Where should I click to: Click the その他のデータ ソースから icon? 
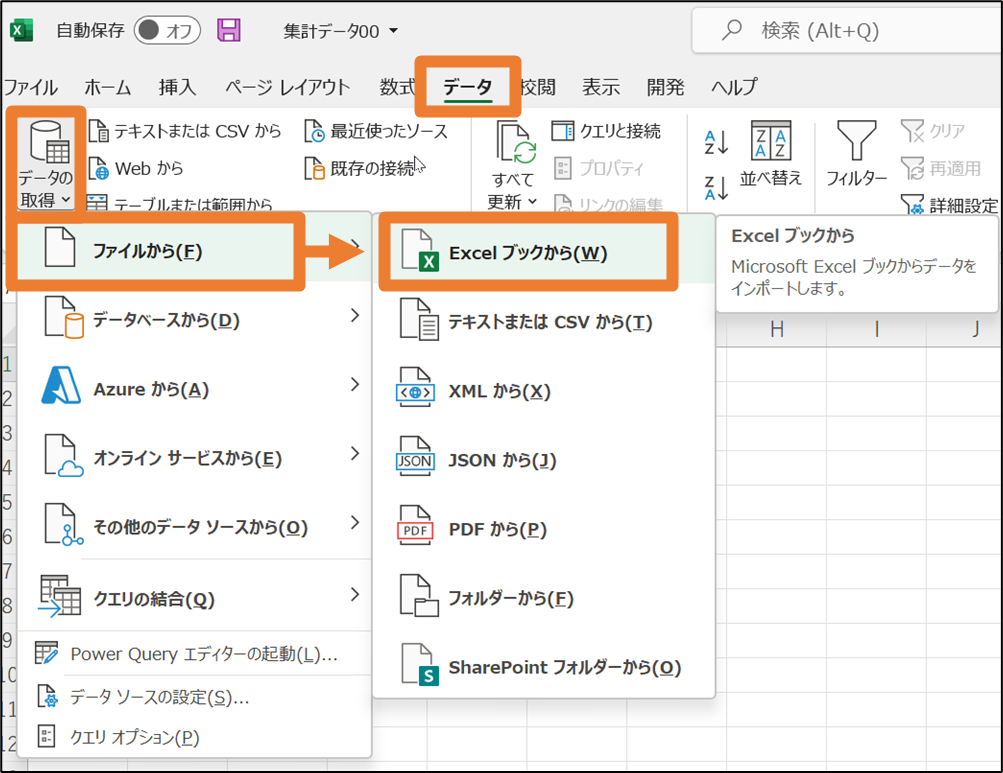(x=63, y=525)
